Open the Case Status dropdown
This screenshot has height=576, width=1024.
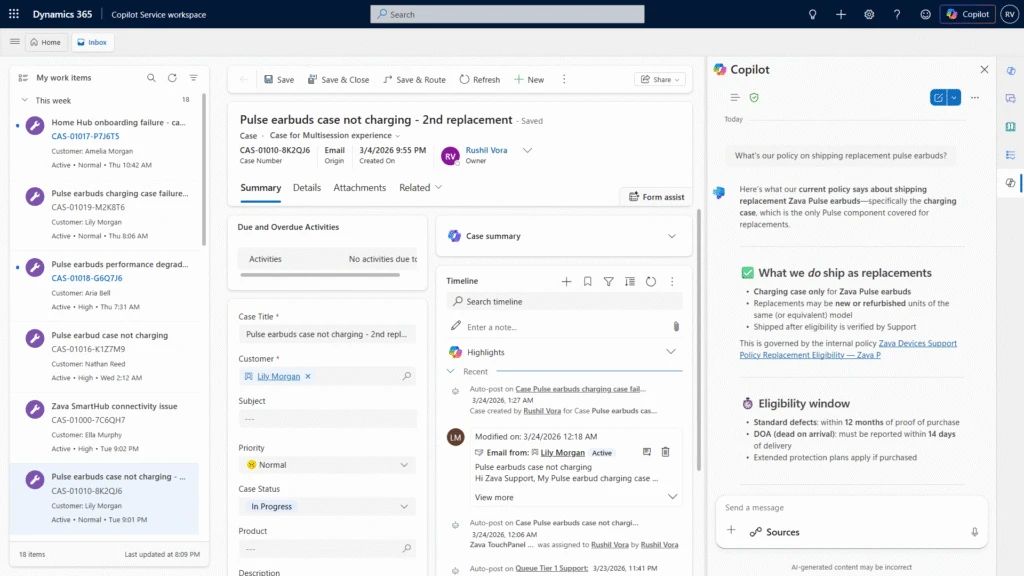point(403,507)
